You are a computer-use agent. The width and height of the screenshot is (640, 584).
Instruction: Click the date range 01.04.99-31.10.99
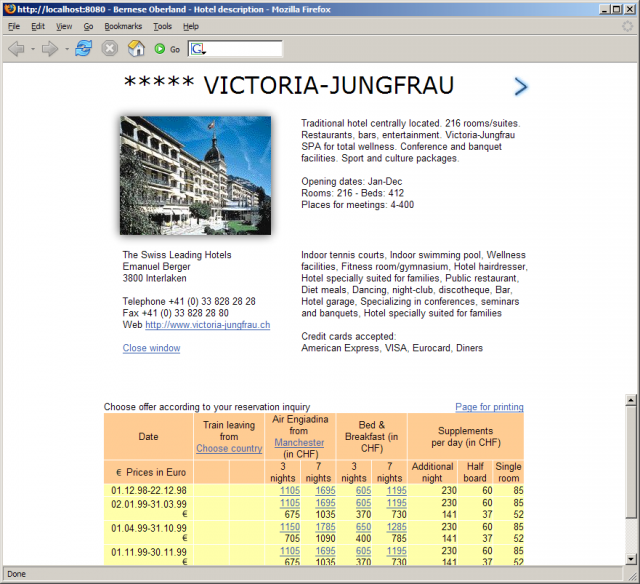pyautogui.click(x=149, y=528)
